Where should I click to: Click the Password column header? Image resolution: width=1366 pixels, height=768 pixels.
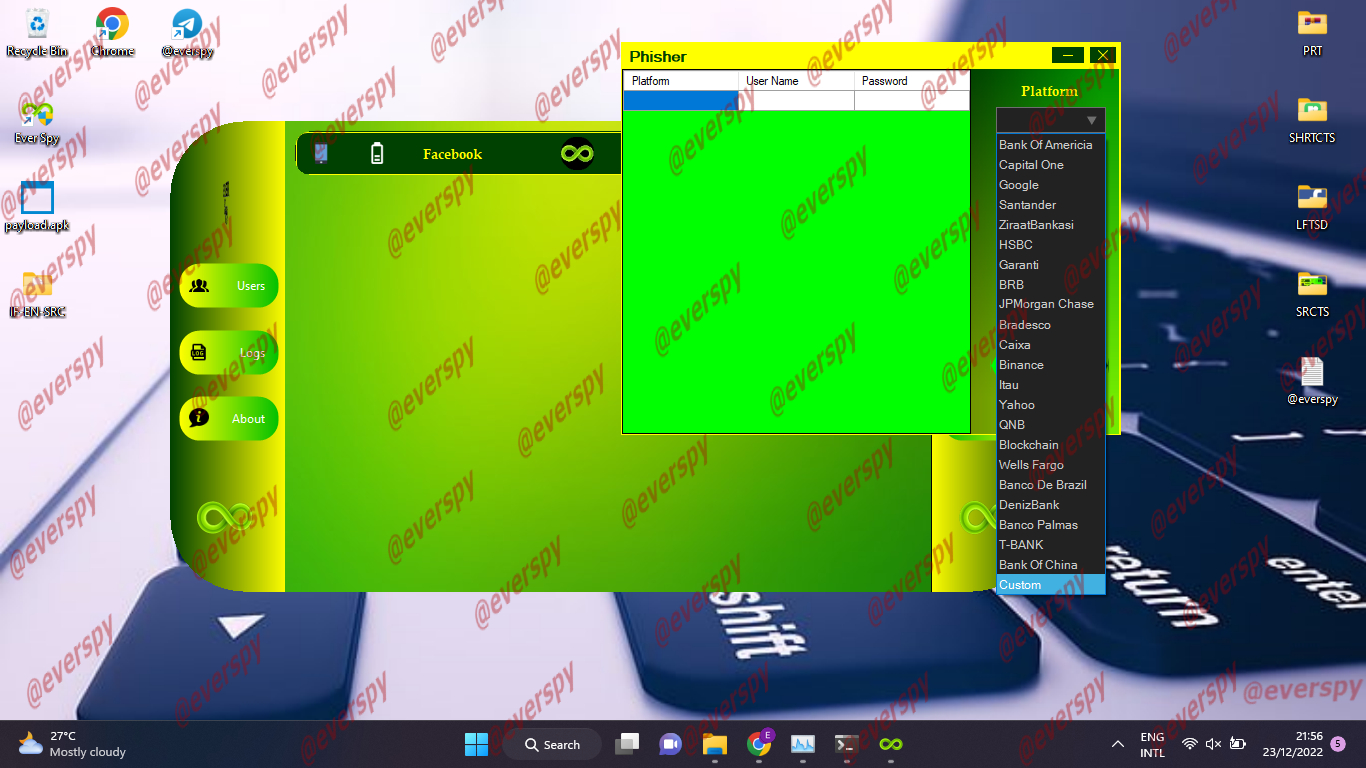point(912,81)
